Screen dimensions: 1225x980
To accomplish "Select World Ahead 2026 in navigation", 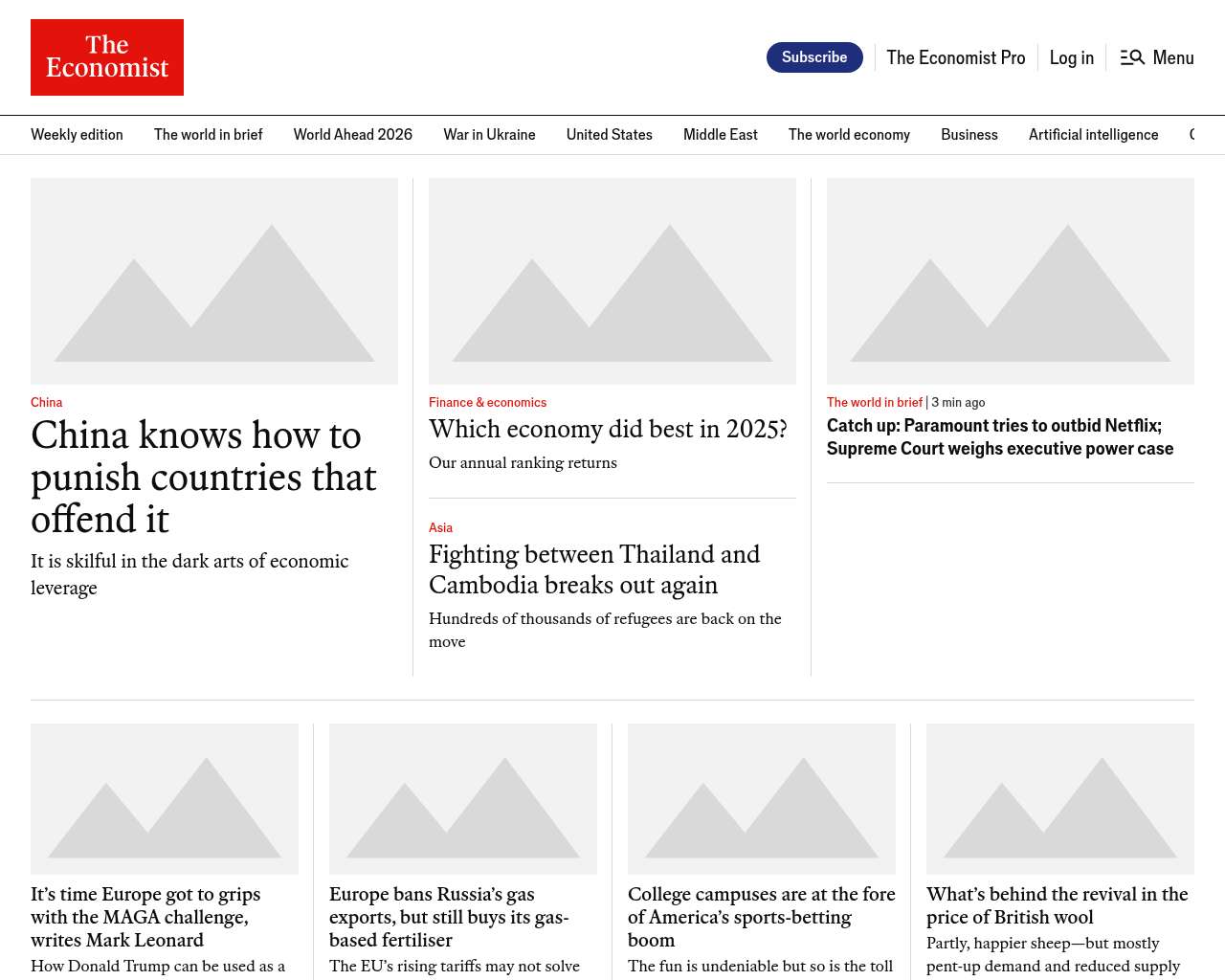I will point(352,135).
